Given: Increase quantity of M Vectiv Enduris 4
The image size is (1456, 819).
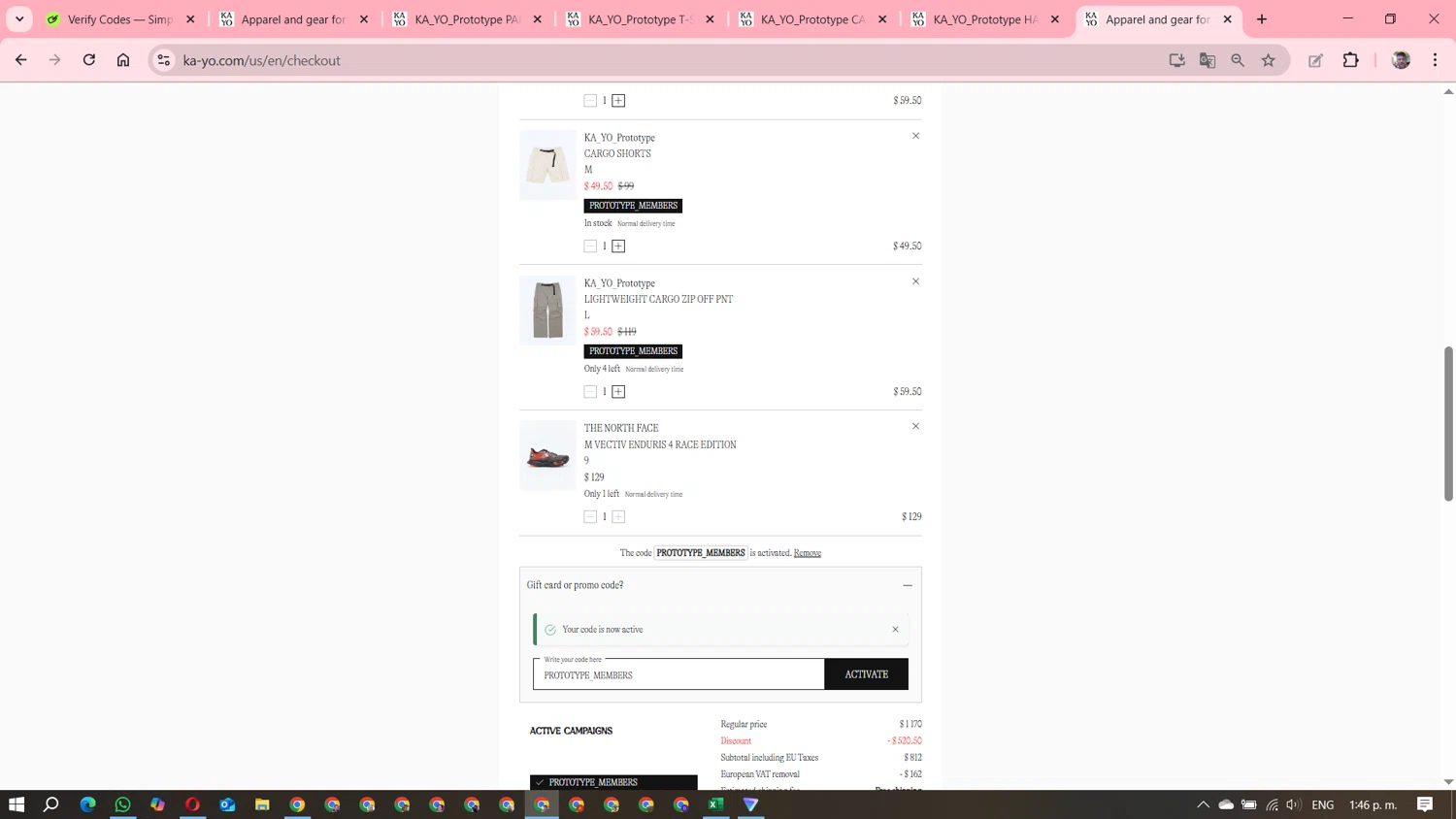Looking at the screenshot, I should (x=618, y=517).
